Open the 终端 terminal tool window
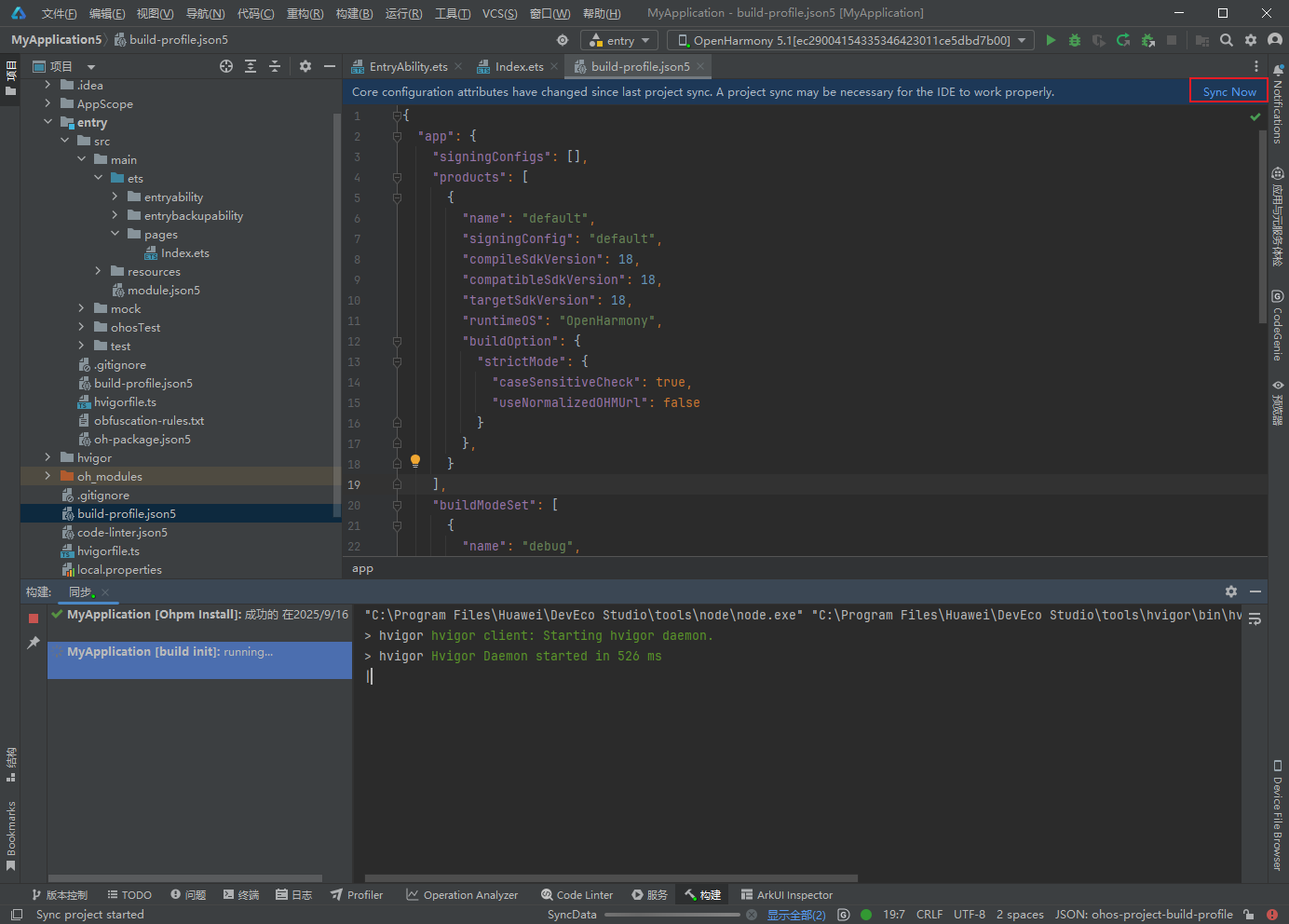 tap(241, 895)
